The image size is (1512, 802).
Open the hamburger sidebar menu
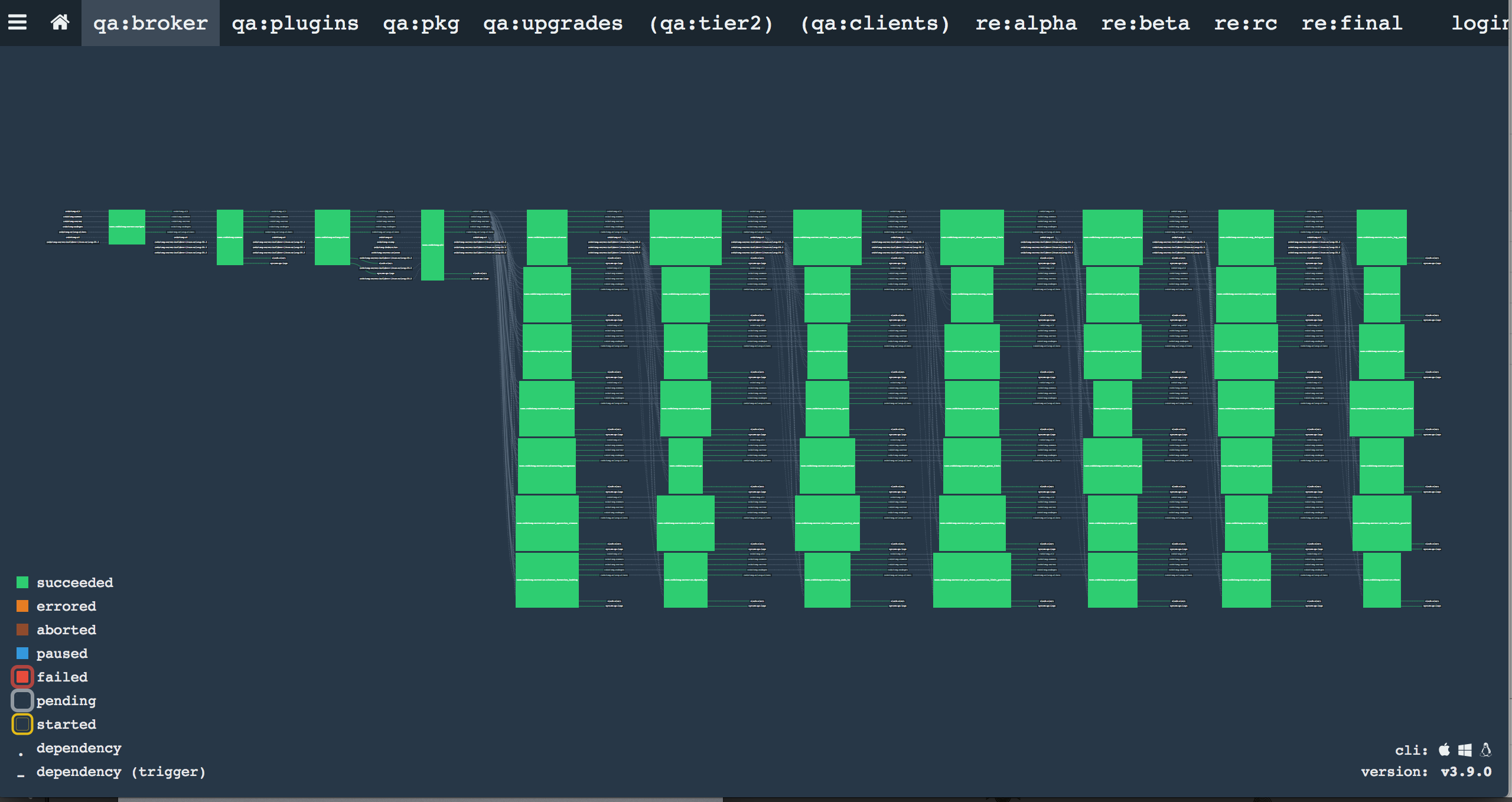[x=17, y=22]
